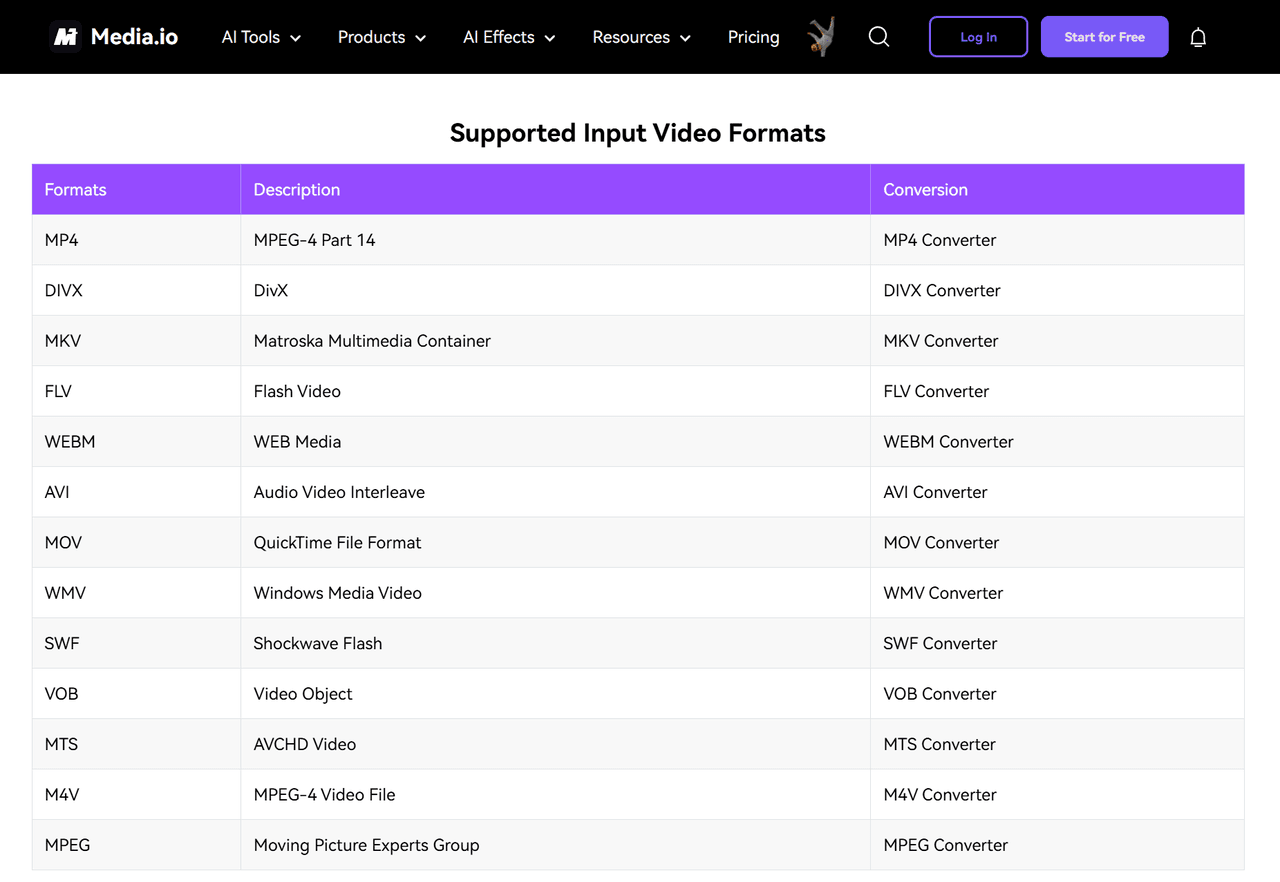Image resolution: width=1280 pixels, height=882 pixels.
Task: Click the Supported Input Video Formats heading
Action: click(x=638, y=133)
